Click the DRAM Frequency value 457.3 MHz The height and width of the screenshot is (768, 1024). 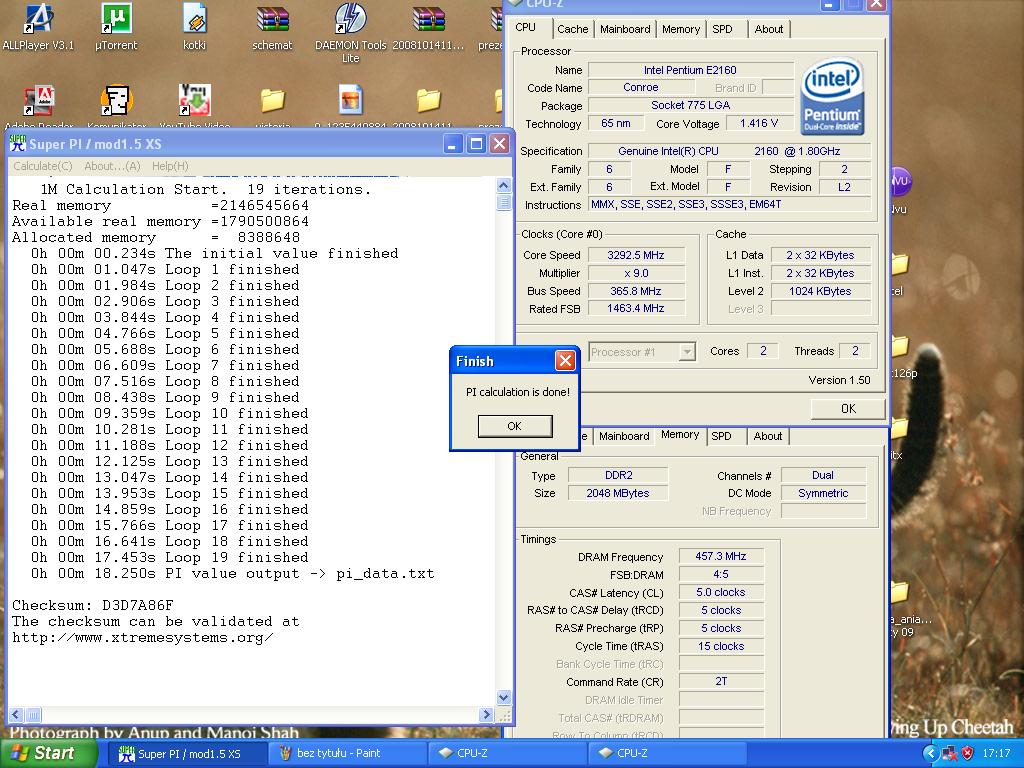pyautogui.click(x=721, y=556)
